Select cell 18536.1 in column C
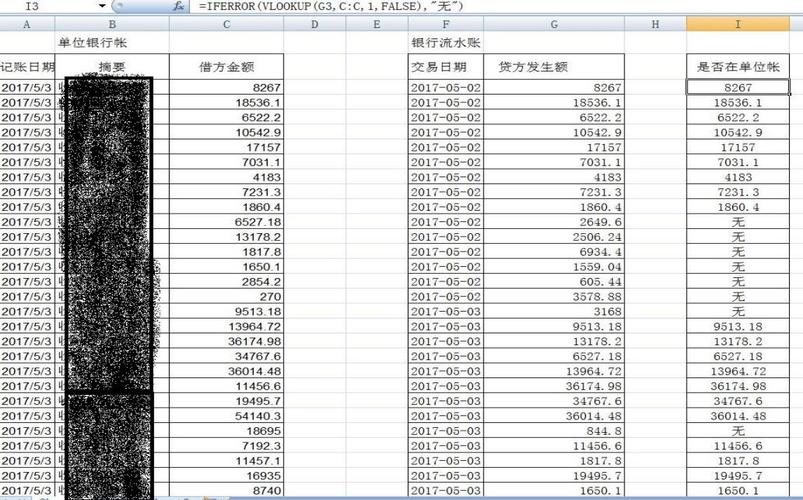This screenshot has width=803, height=500. pos(226,102)
